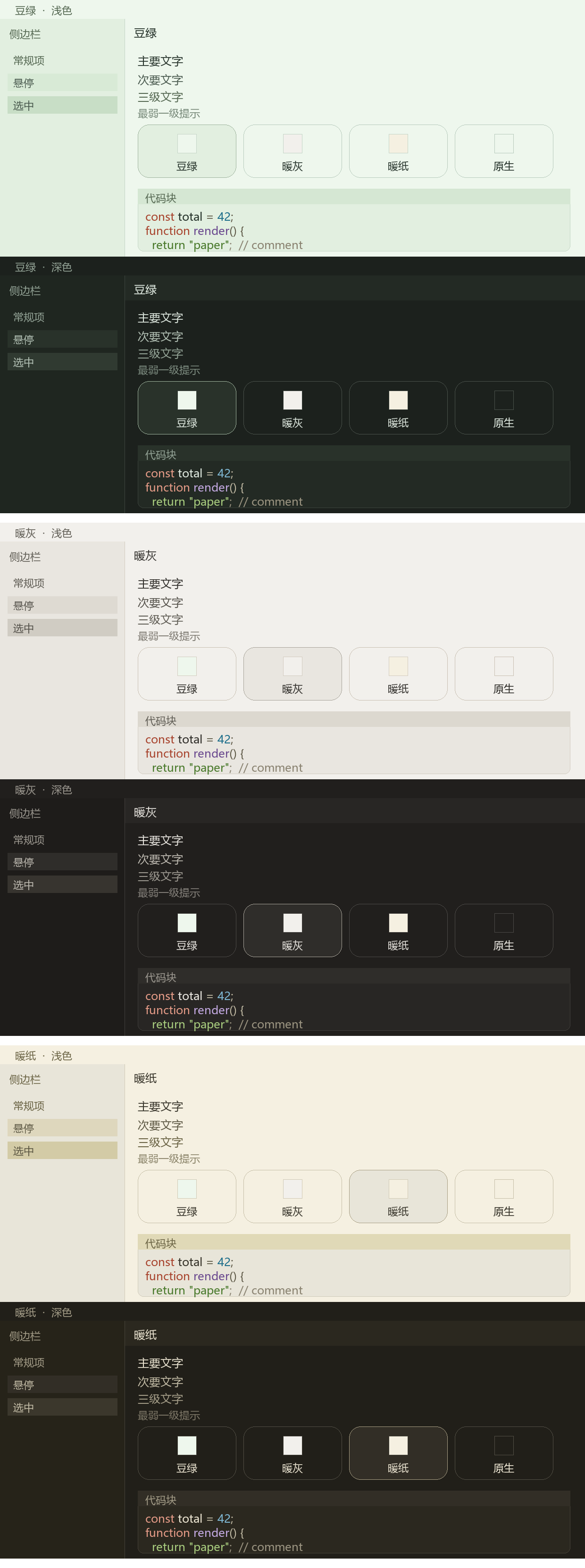The height and width of the screenshot is (1568, 585).
Task: Switch to 暖纸 card in 暖纸 深色 panel
Action: pyautogui.click(x=398, y=1453)
